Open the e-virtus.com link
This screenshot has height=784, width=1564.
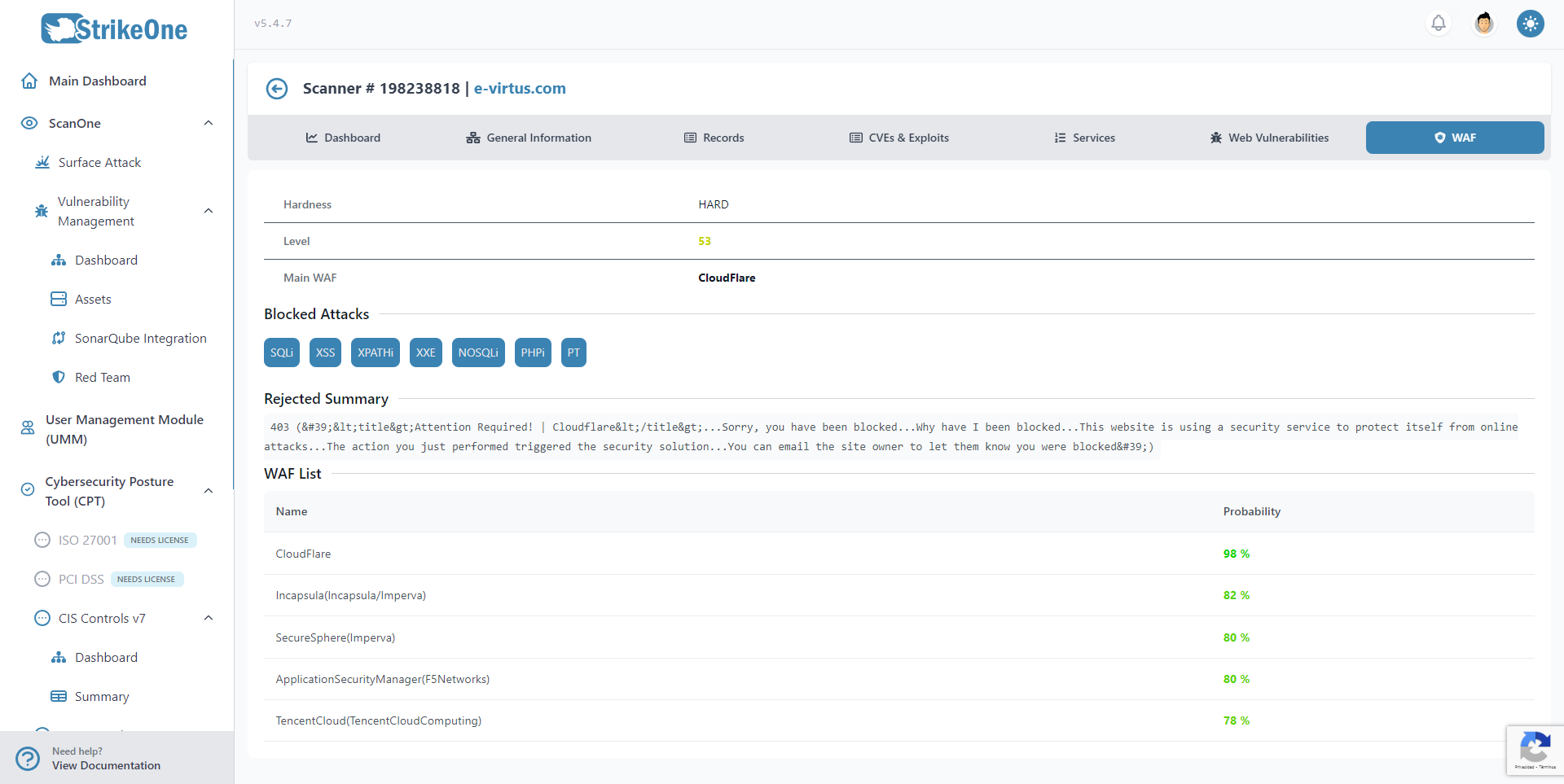click(520, 89)
